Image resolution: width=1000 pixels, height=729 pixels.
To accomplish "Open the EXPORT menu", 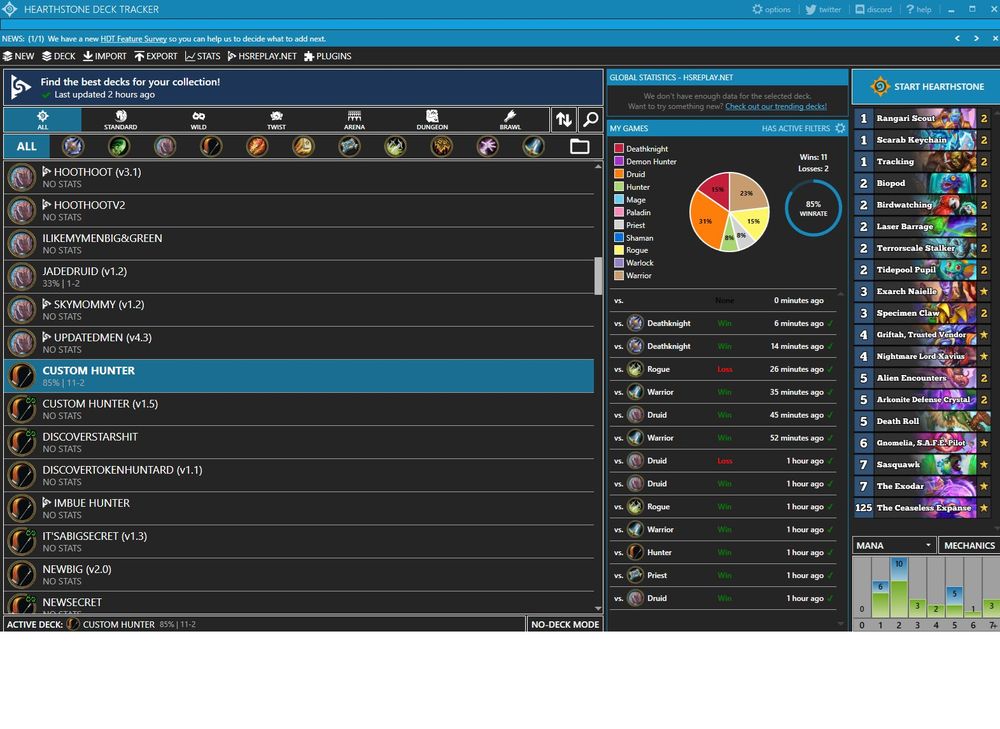I will click(x=156, y=56).
